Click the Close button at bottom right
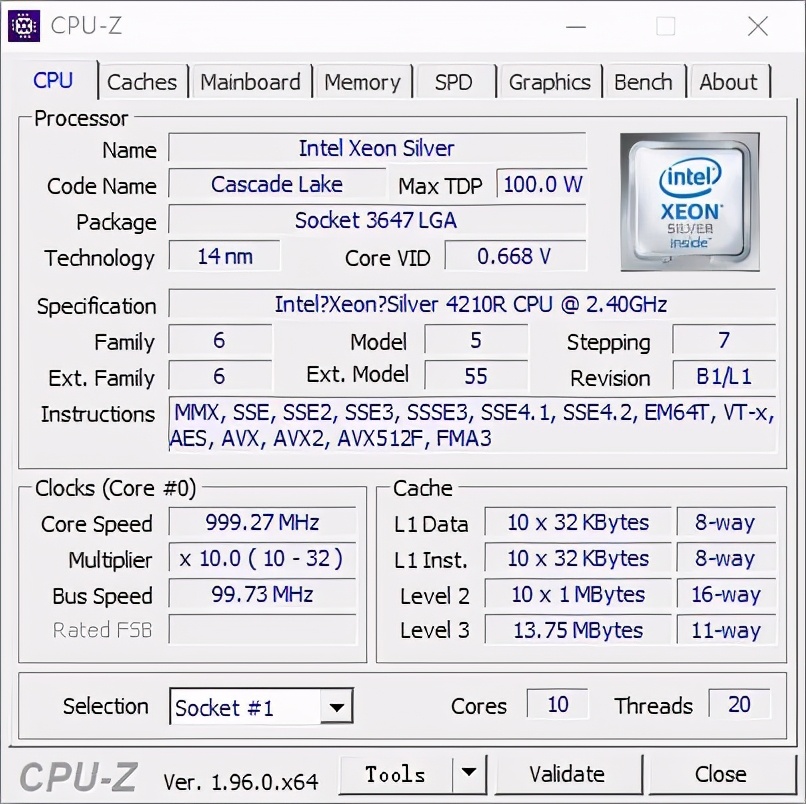806x804 pixels. click(721, 774)
